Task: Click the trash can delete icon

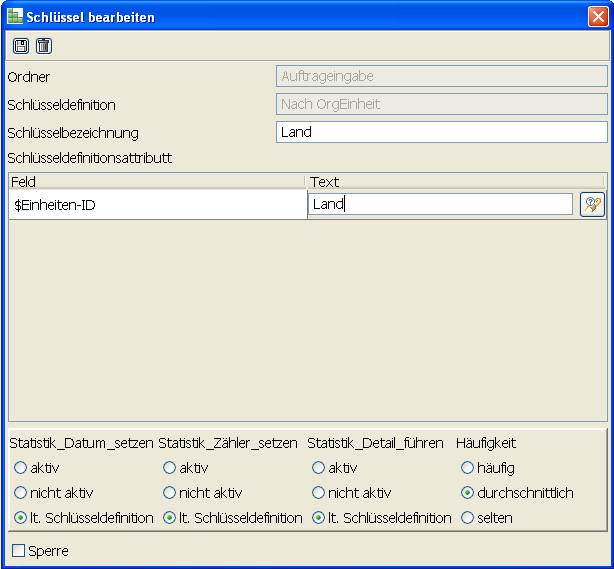Action: coord(43,46)
